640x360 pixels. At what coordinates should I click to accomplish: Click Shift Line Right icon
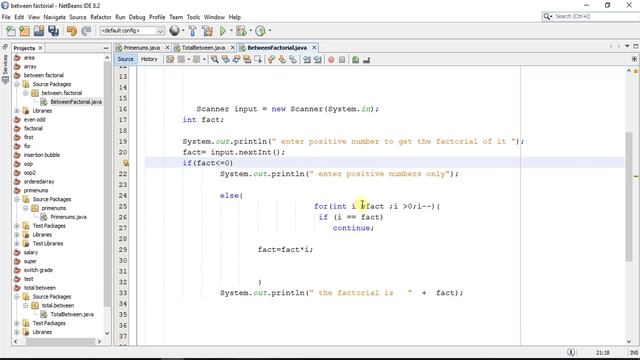318,60
